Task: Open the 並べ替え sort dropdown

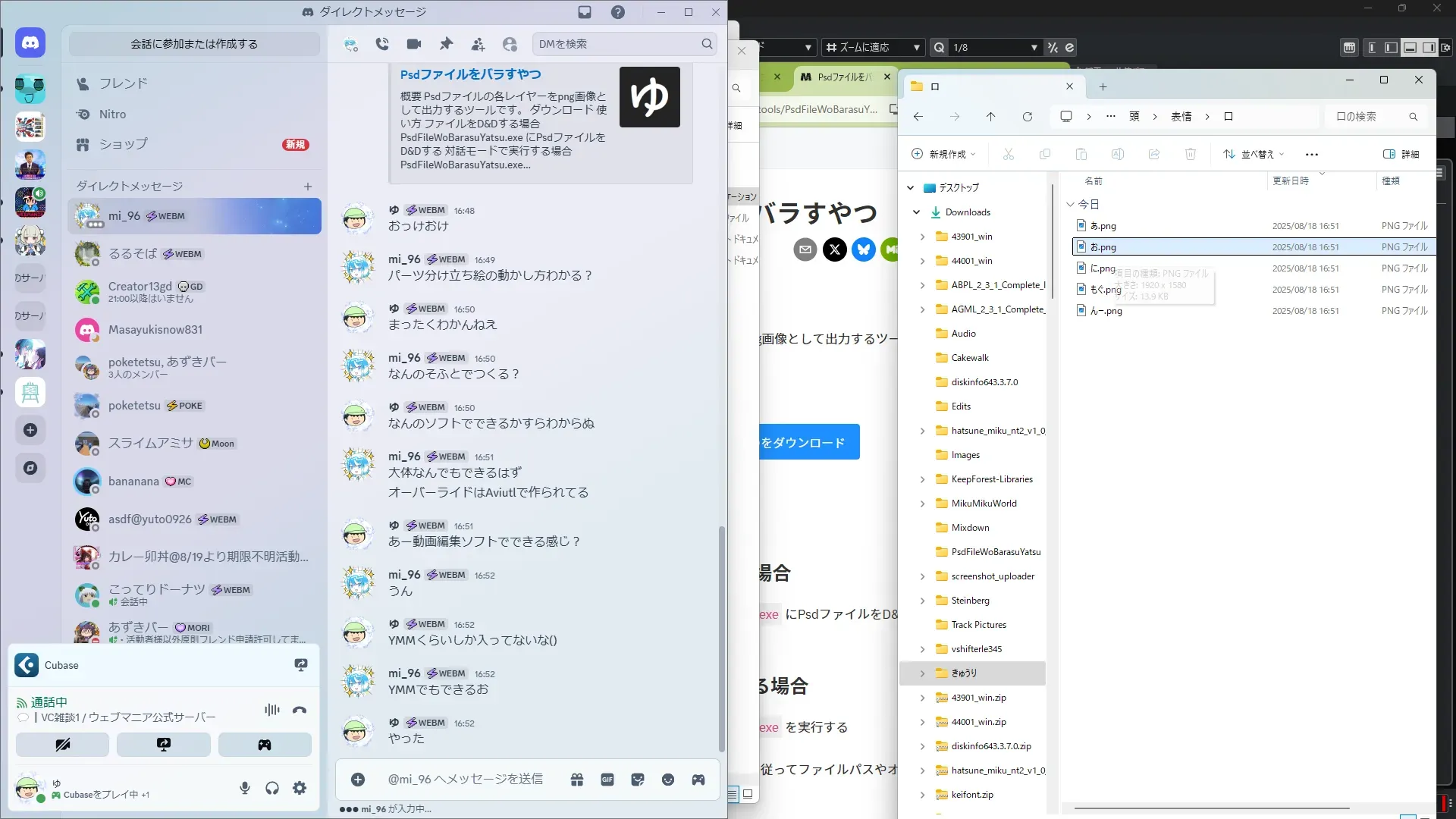Action: [x=1254, y=154]
